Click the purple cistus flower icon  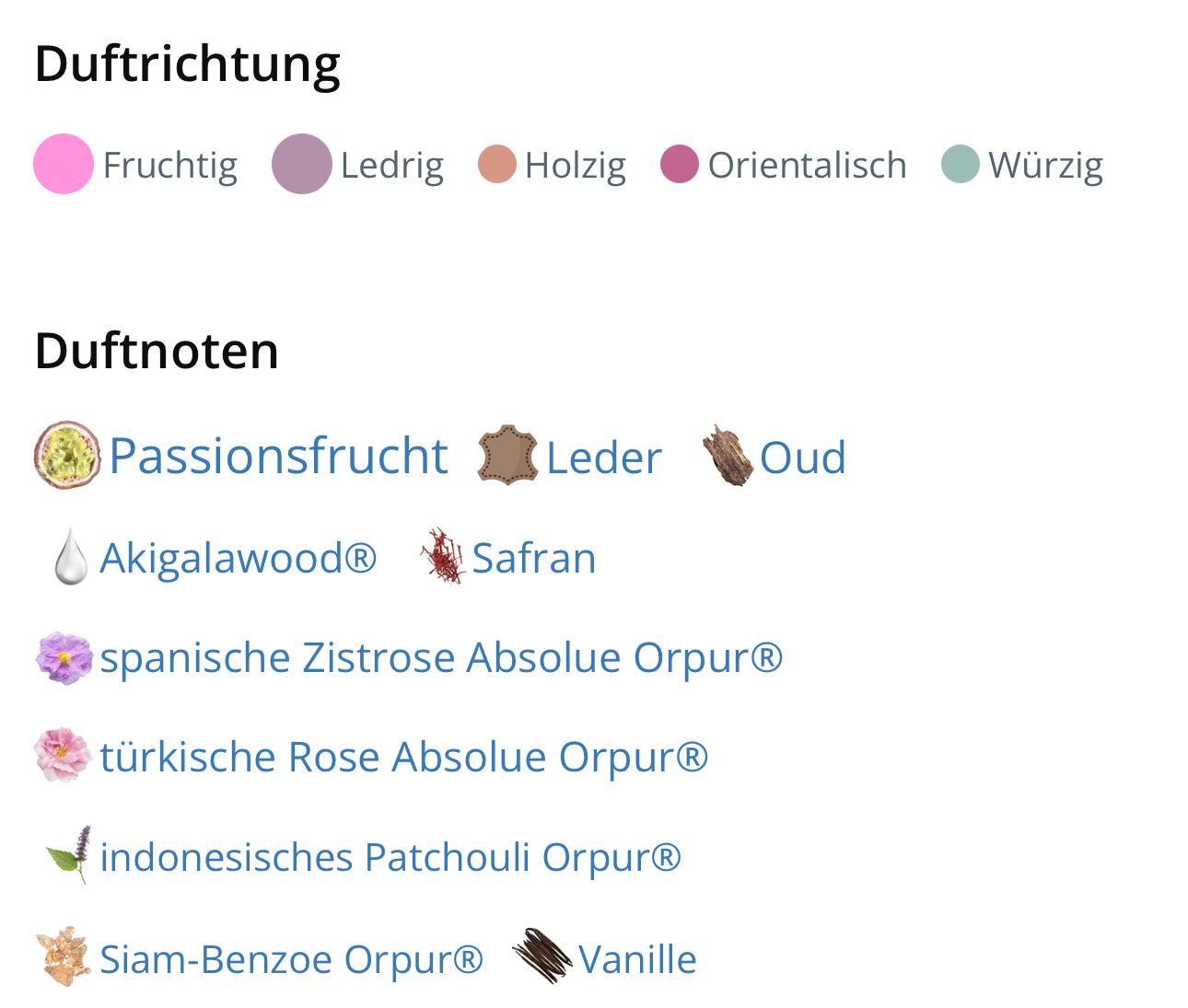click(64, 657)
